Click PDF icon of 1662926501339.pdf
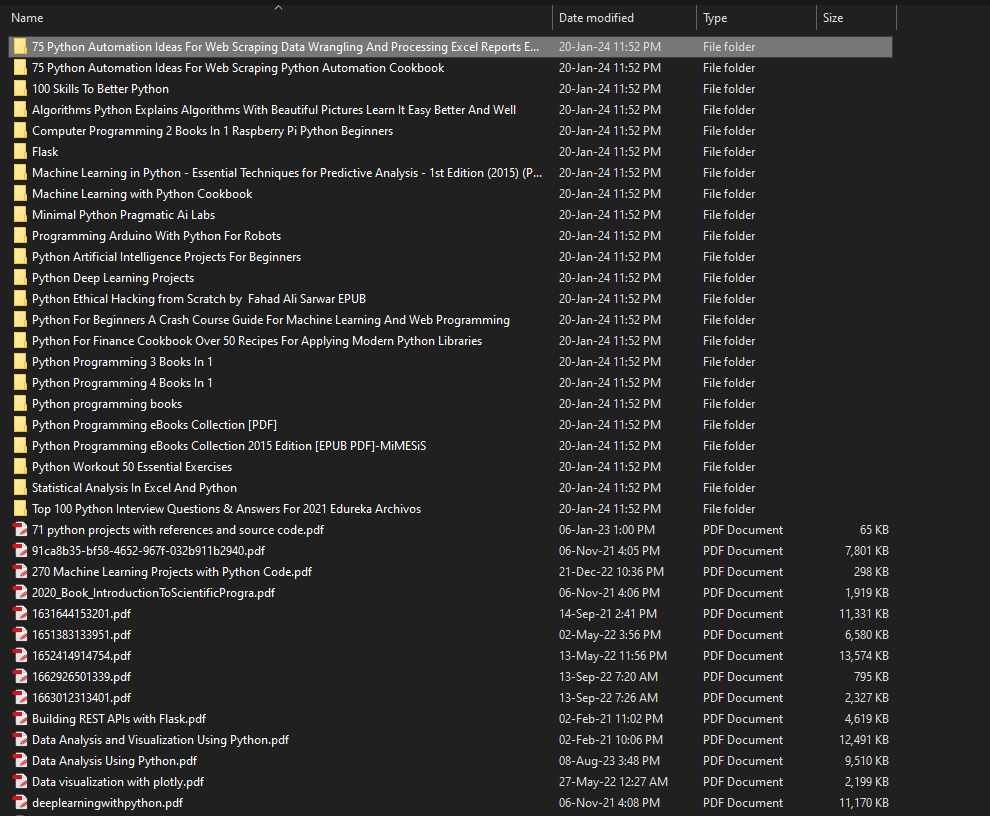 tap(21, 676)
